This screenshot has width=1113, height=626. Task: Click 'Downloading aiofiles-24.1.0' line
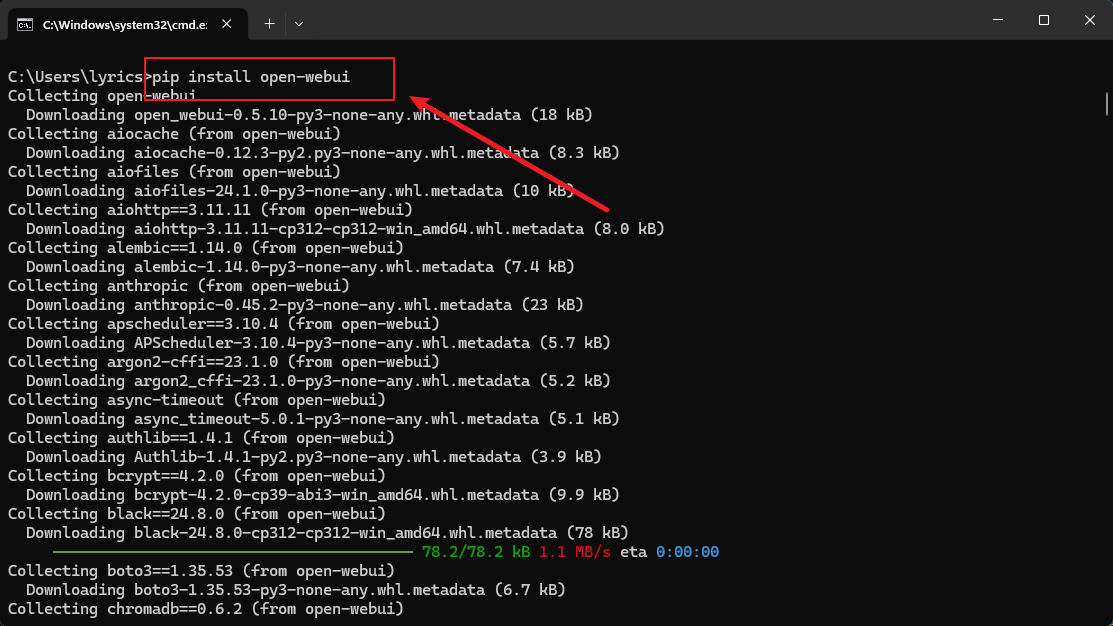point(300,191)
